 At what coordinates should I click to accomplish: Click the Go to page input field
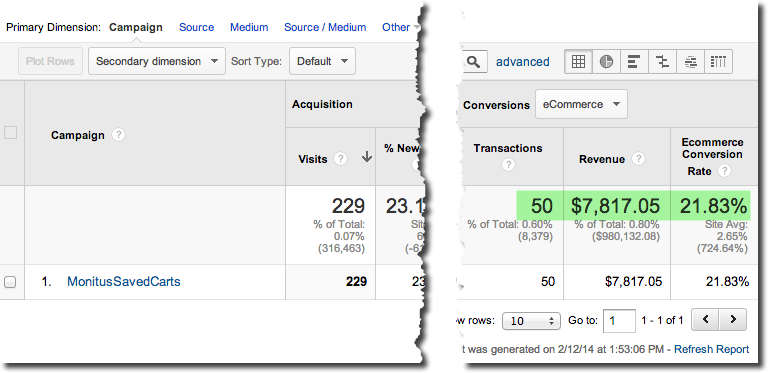(619, 321)
